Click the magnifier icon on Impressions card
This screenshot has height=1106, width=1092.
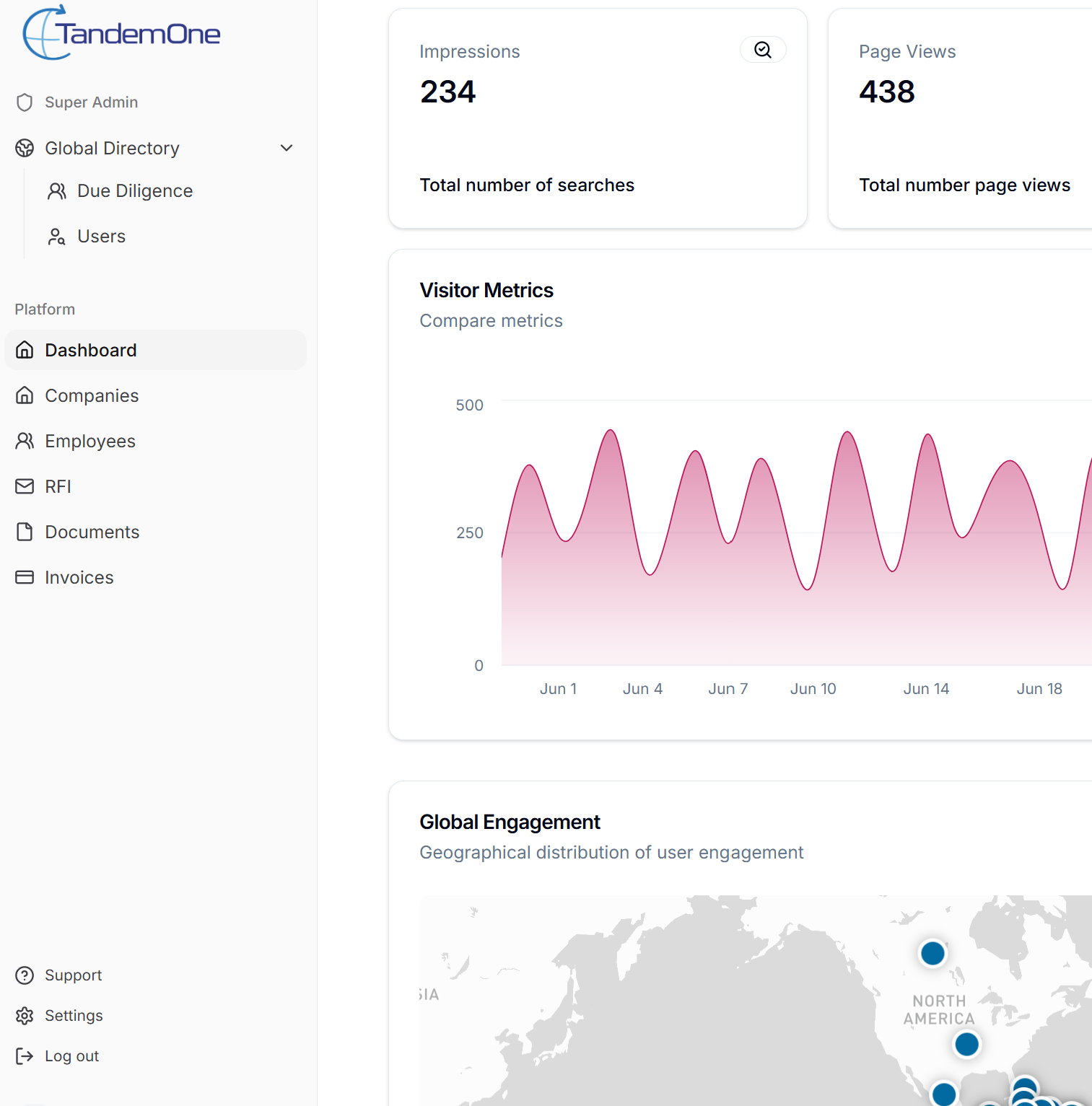(x=763, y=50)
